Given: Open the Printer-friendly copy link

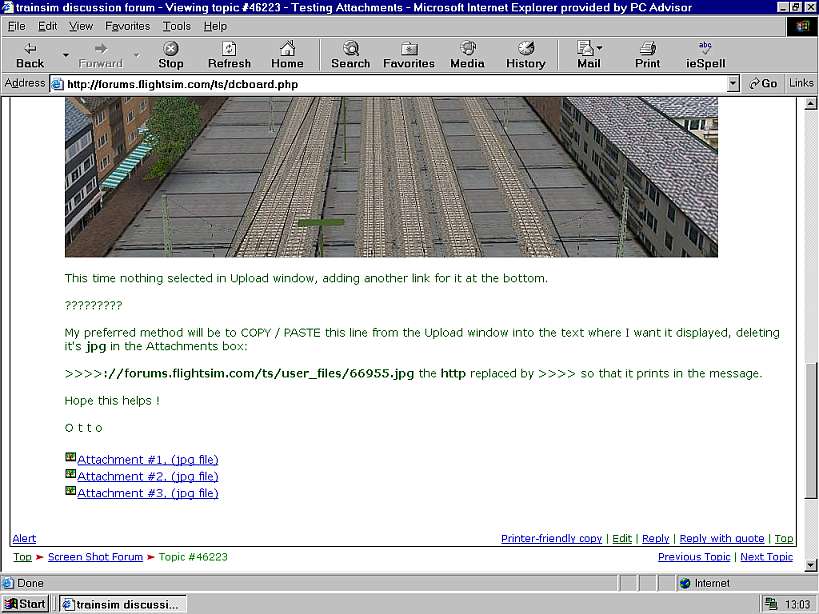Looking at the screenshot, I should (551, 538).
